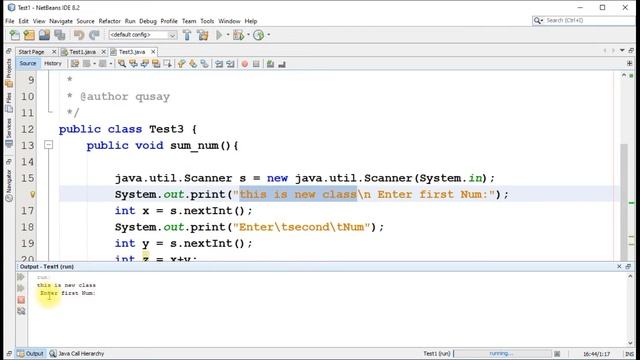The width and height of the screenshot is (640, 360).
Task: Open the Projects side panel
Action: (x=9, y=73)
